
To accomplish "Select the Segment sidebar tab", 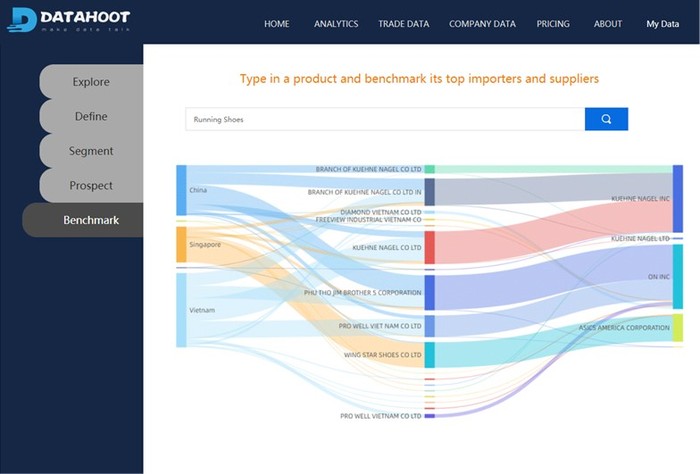I will tap(91, 151).
